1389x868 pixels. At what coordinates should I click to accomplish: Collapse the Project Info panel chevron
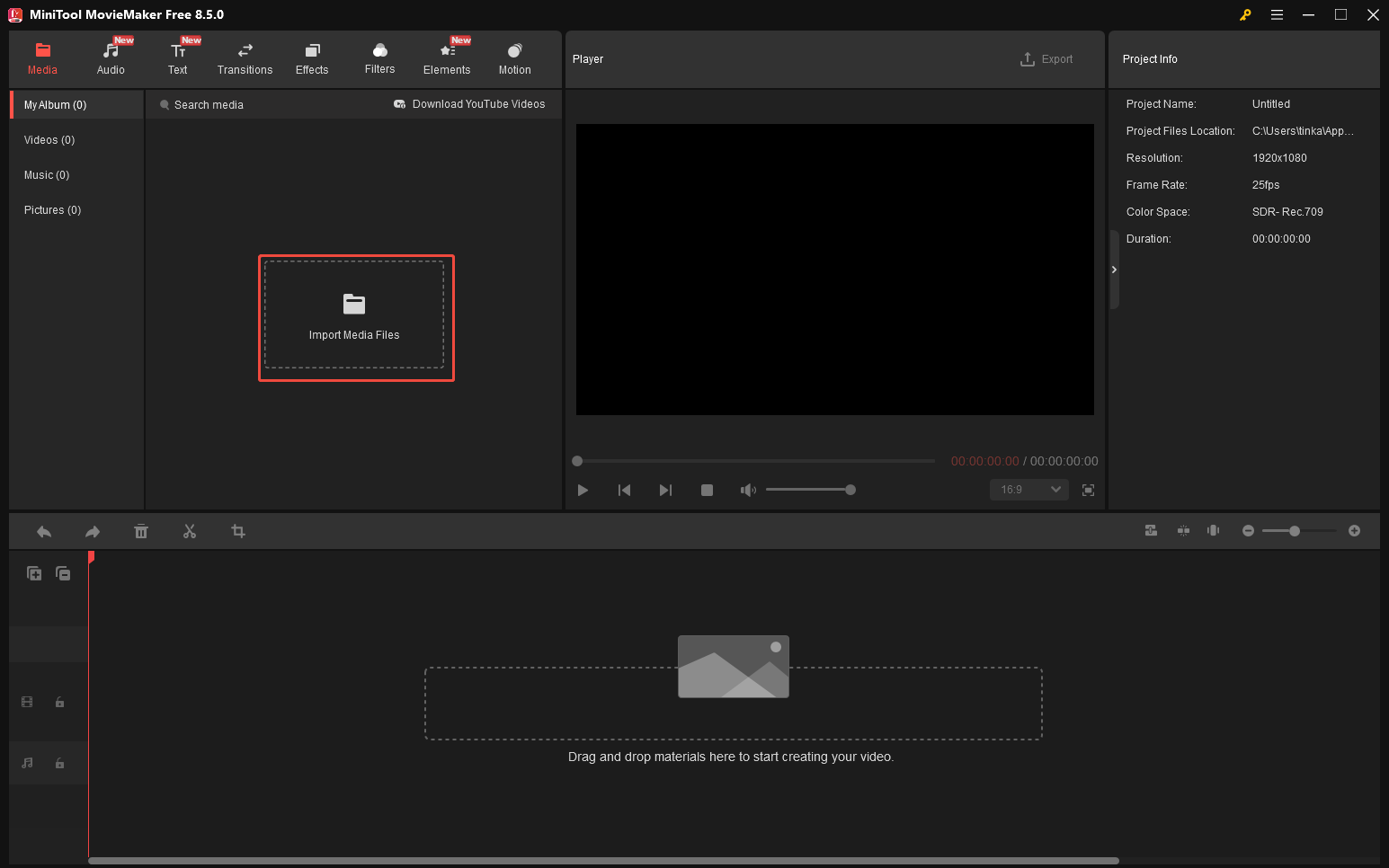[x=1114, y=269]
